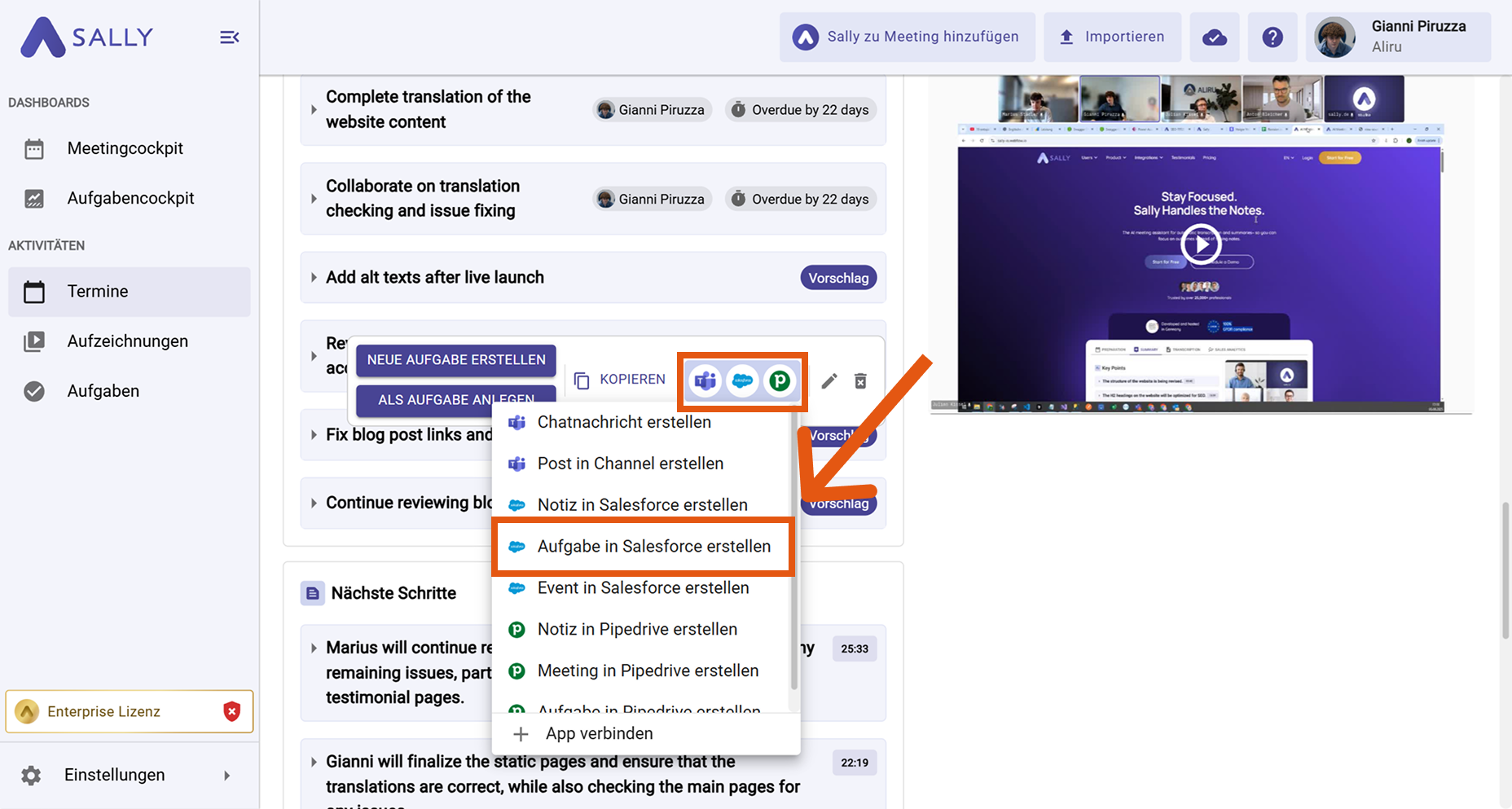Image resolution: width=1512 pixels, height=809 pixels.
Task: Click the Aufzeichnungen video library icon
Action: pyautogui.click(x=34, y=341)
